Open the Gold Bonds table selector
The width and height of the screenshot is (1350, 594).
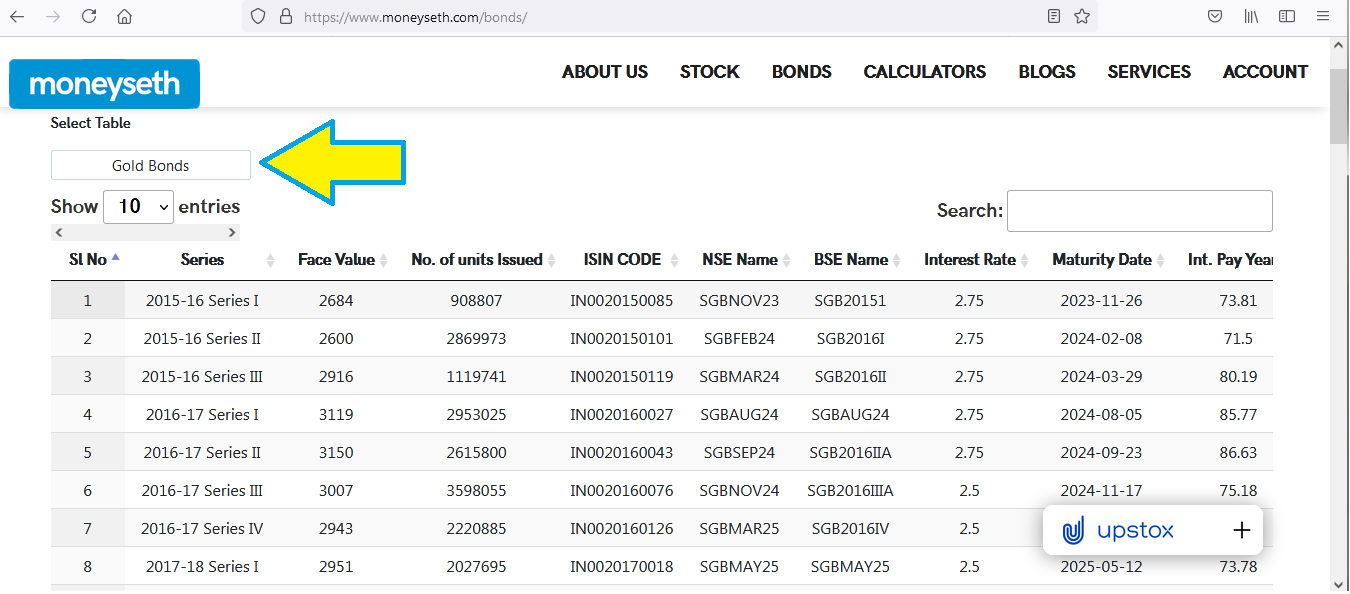pos(151,165)
